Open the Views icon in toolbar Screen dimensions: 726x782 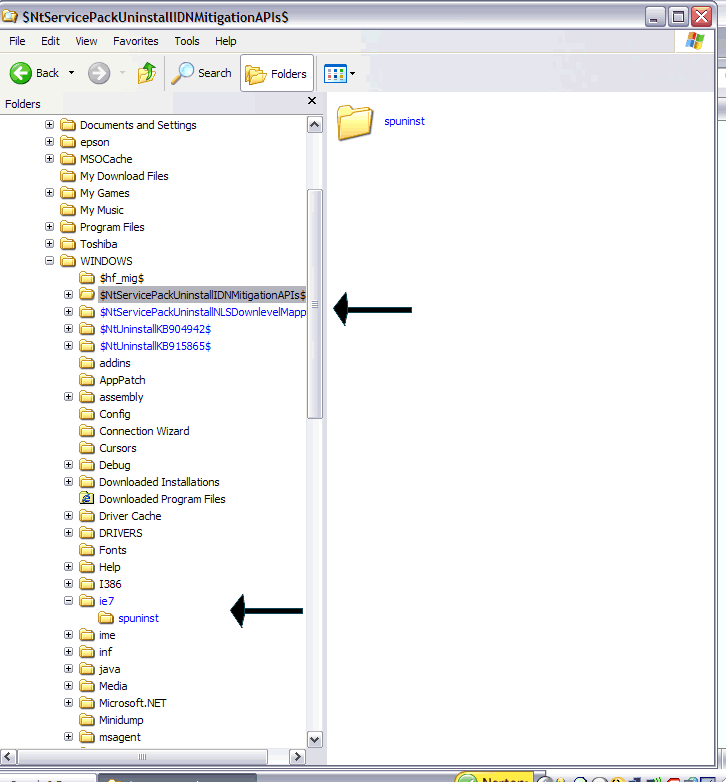(x=335, y=74)
